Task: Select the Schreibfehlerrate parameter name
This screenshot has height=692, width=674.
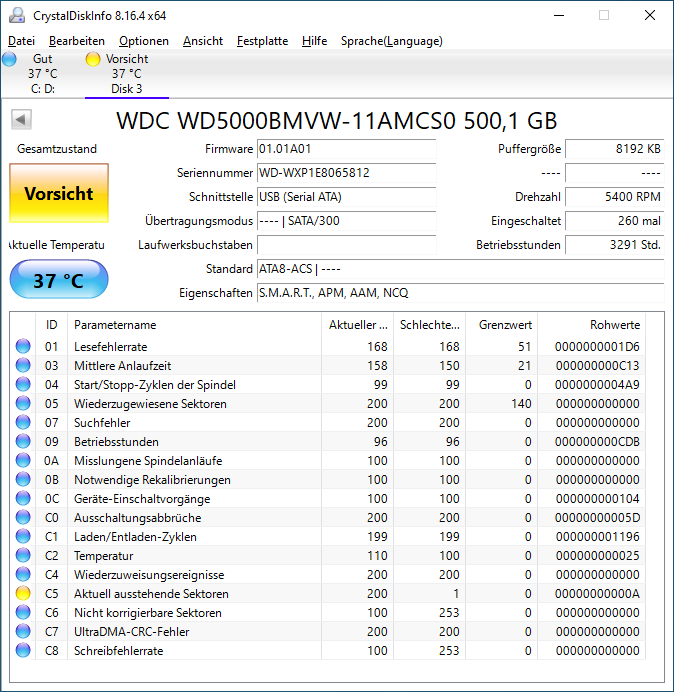Action: tap(118, 651)
